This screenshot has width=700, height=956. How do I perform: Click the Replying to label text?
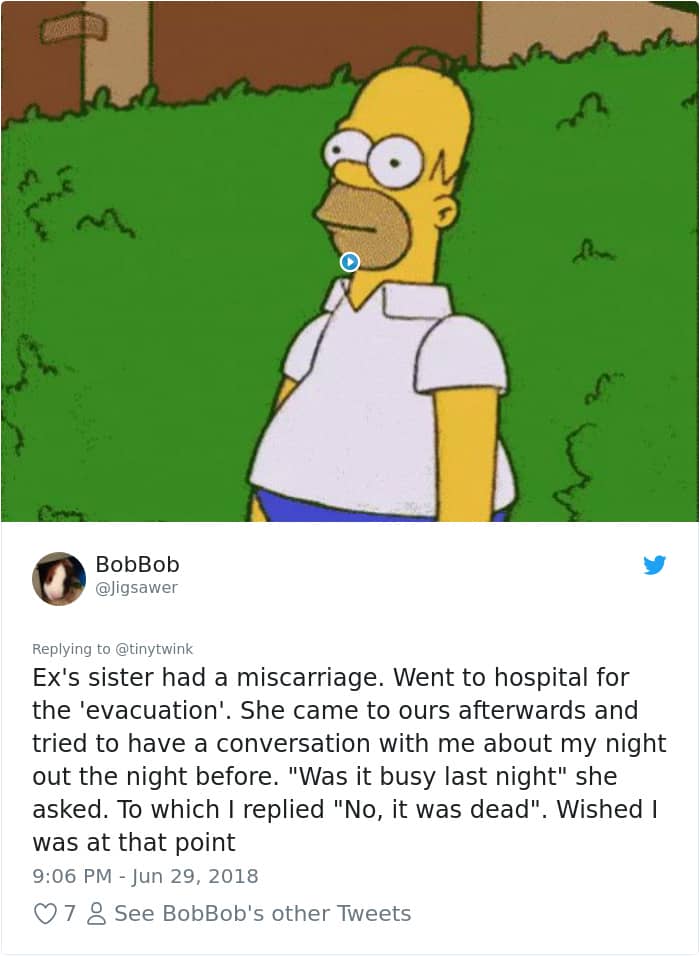(71, 649)
